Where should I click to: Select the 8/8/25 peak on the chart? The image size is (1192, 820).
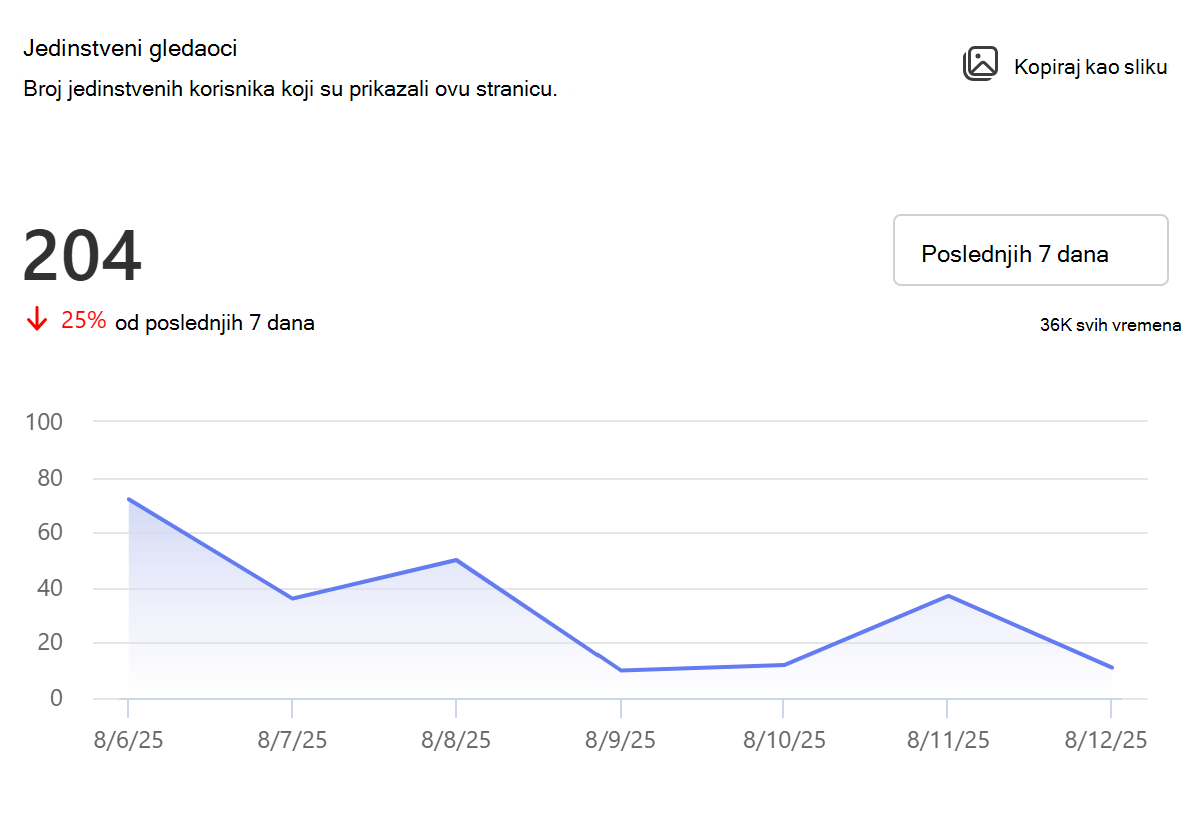[x=456, y=560]
